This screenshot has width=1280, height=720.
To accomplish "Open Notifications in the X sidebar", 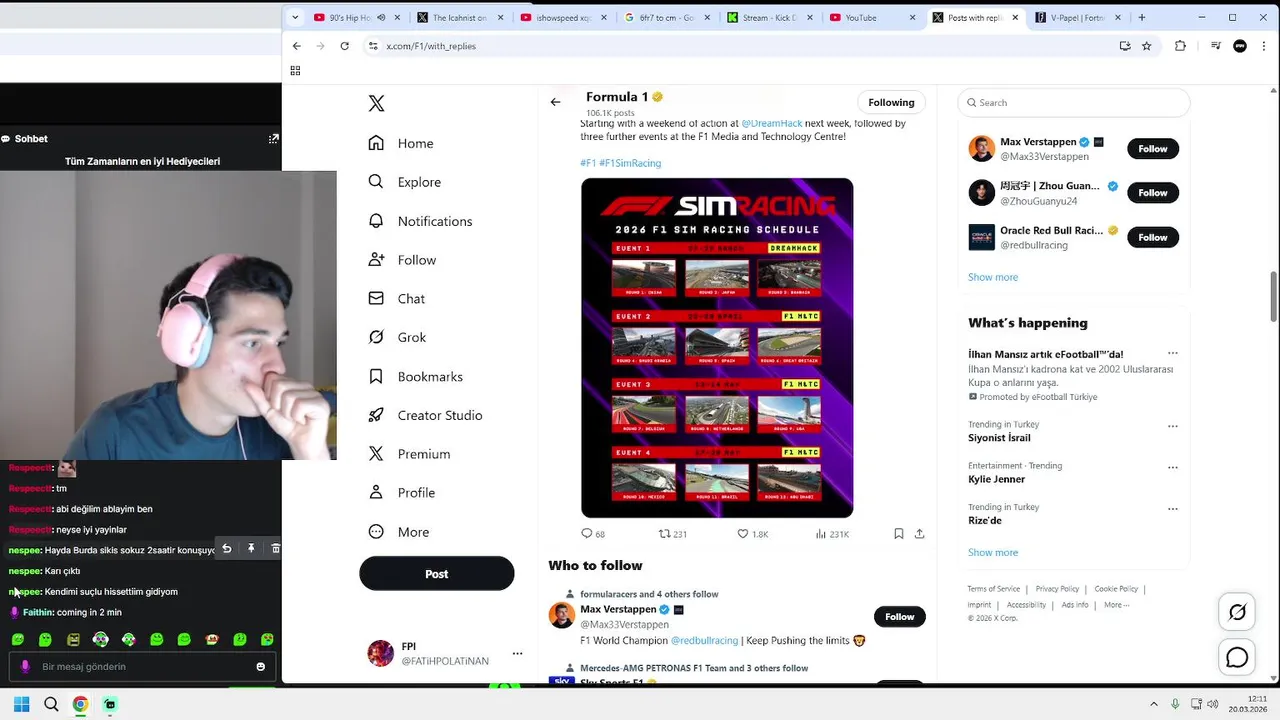I will (x=420, y=221).
